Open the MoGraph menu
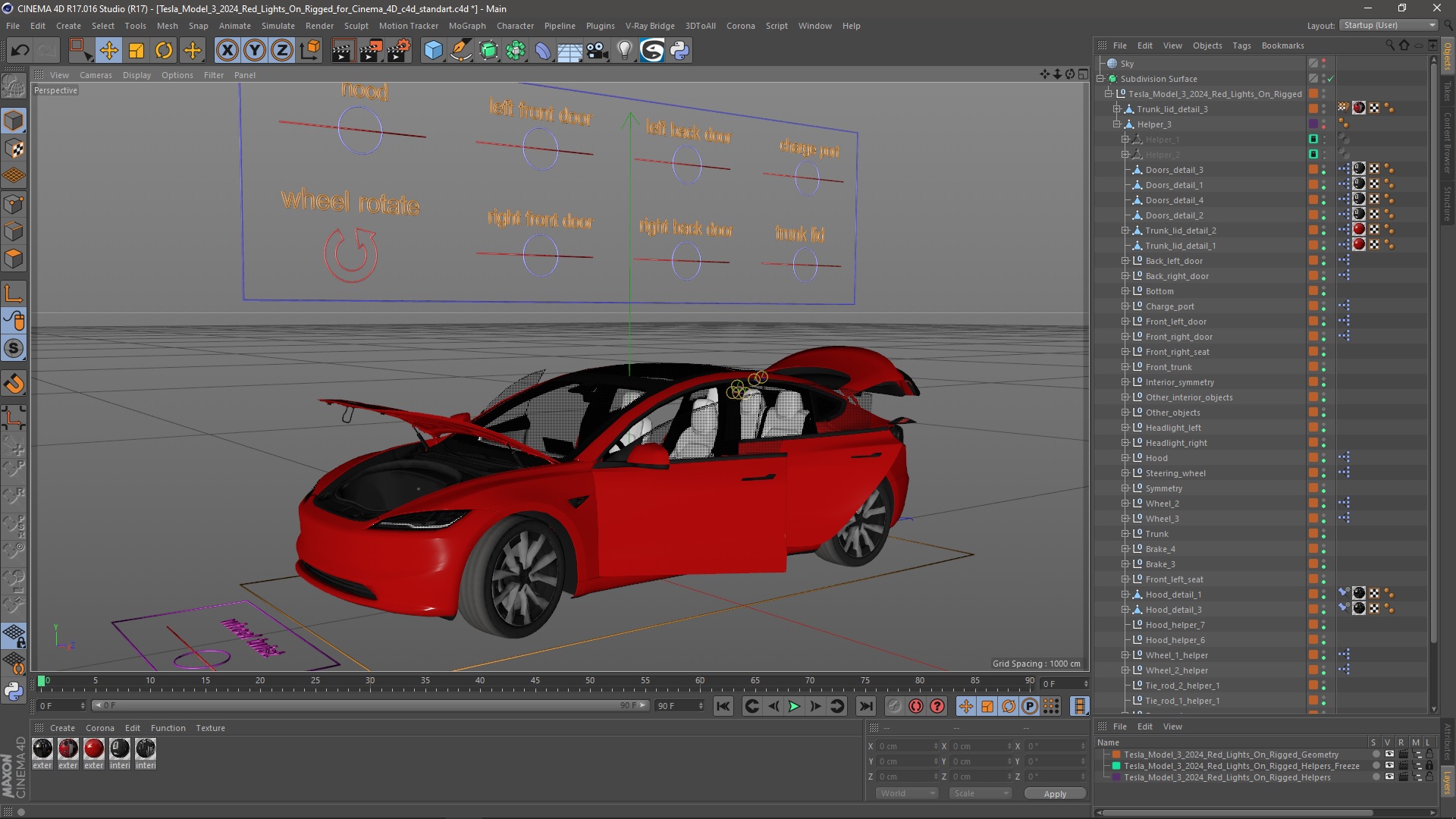 [467, 26]
